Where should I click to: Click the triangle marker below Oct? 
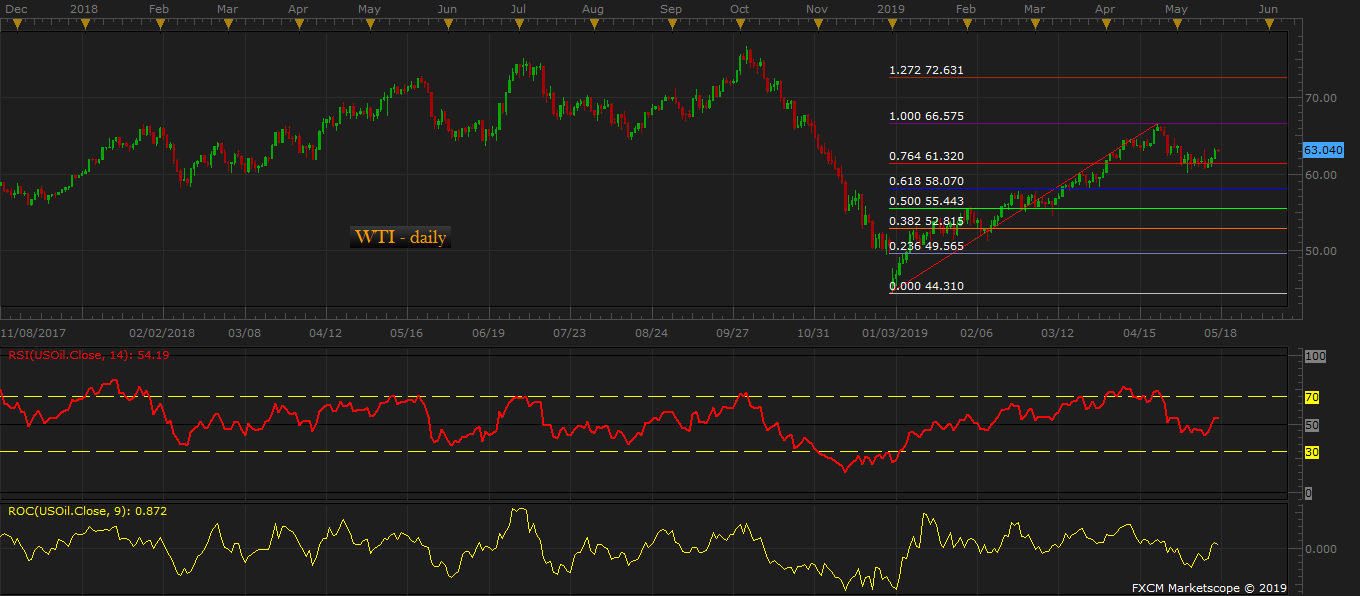click(740, 25)
